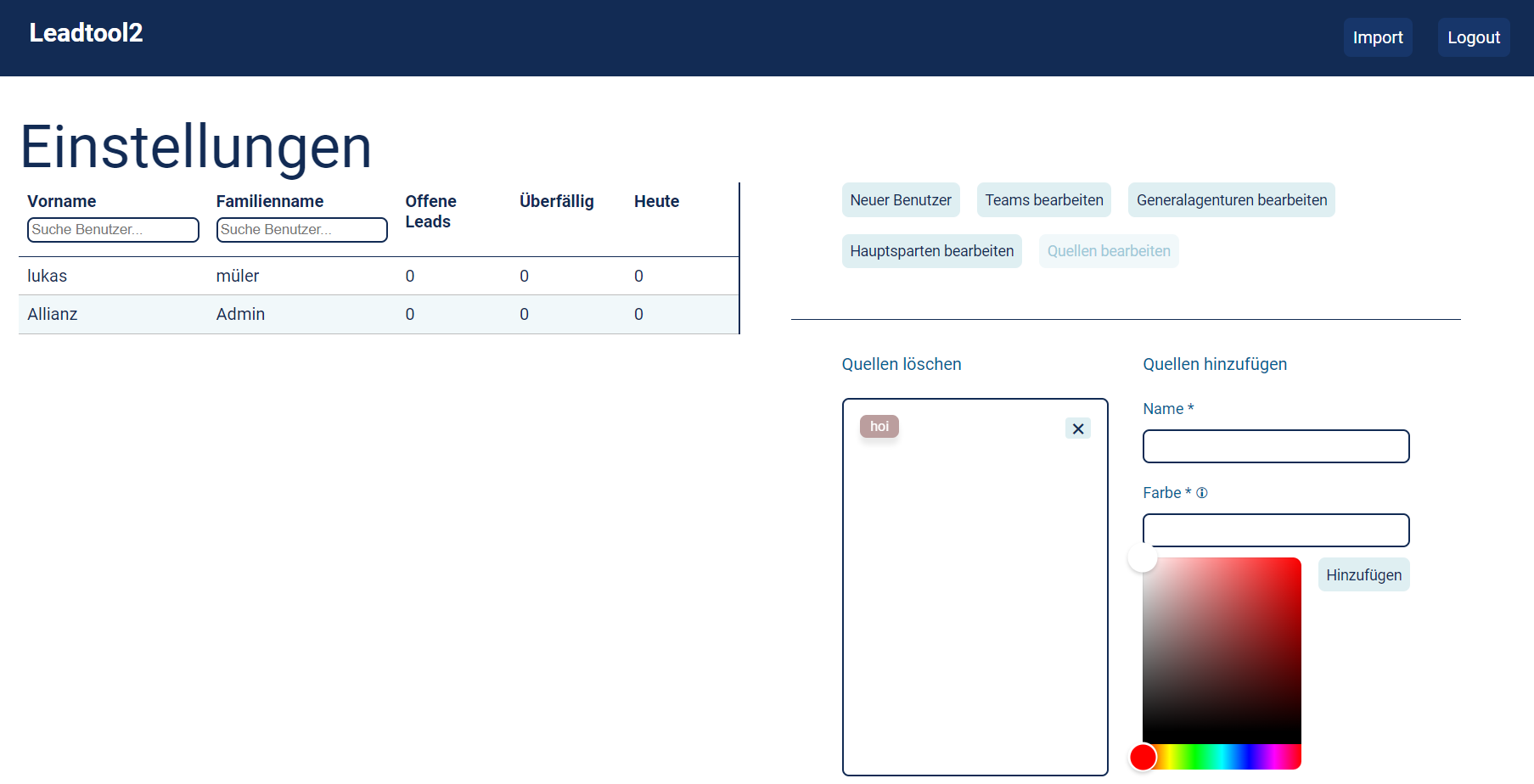Click the Quellen löschen heading

pyautogui.click(x=902, y=364)
